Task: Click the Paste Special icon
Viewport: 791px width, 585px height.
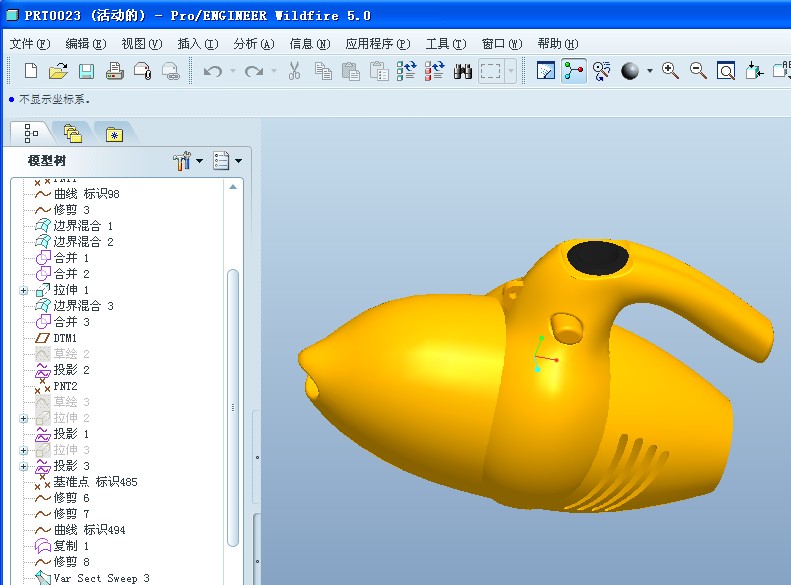Action: [379, 71]
